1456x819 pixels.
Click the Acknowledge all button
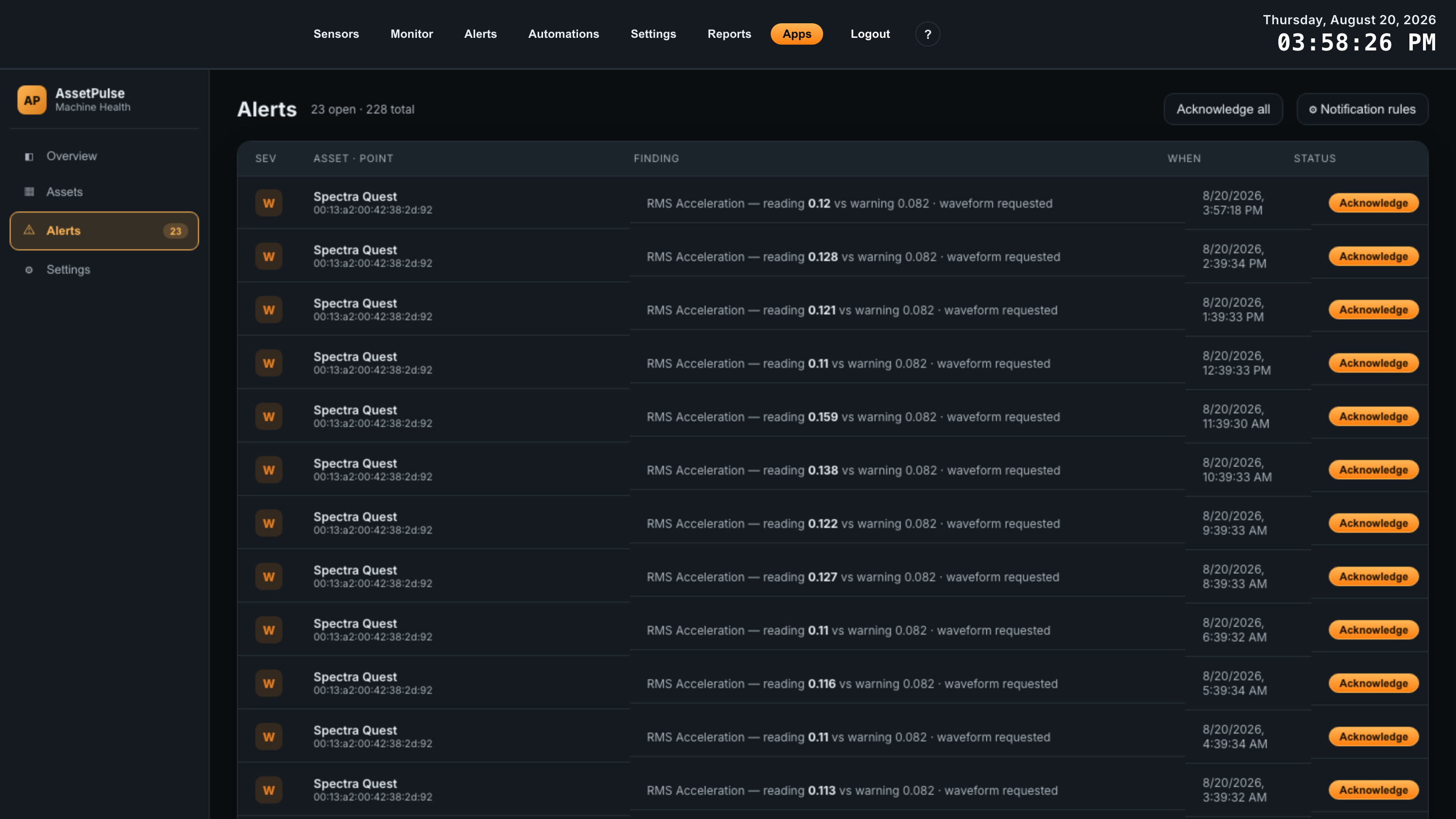[1223, 109]
